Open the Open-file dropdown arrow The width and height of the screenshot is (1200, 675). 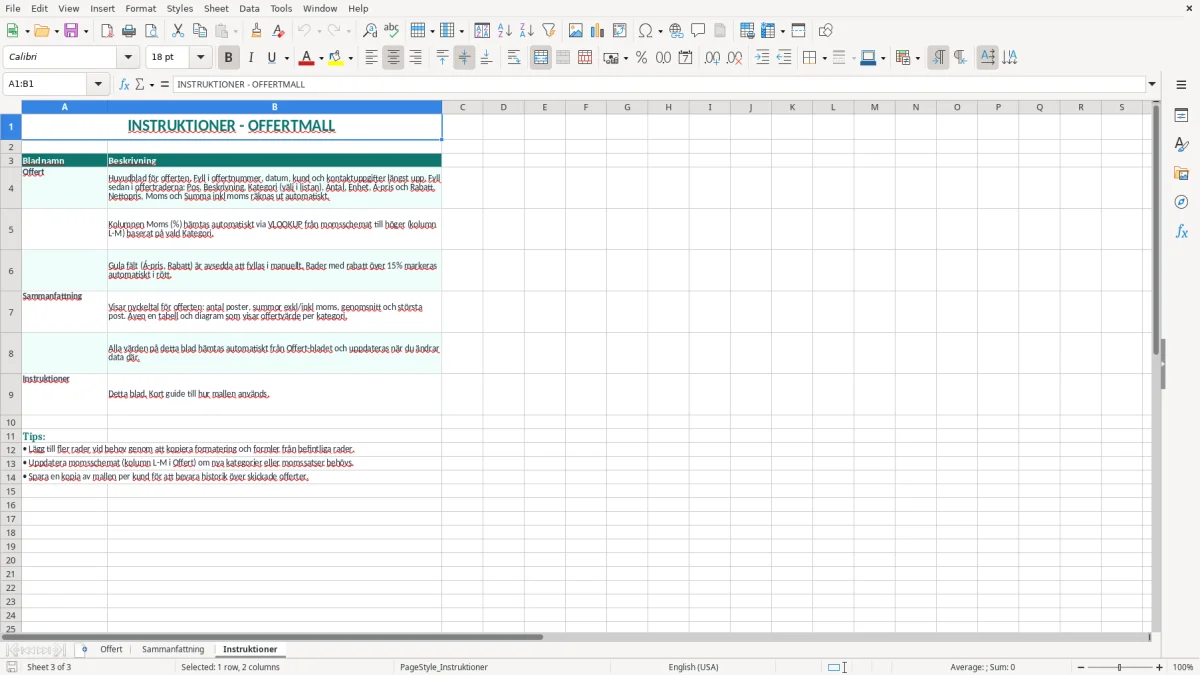pyautogui.click(x=55, y=31)
